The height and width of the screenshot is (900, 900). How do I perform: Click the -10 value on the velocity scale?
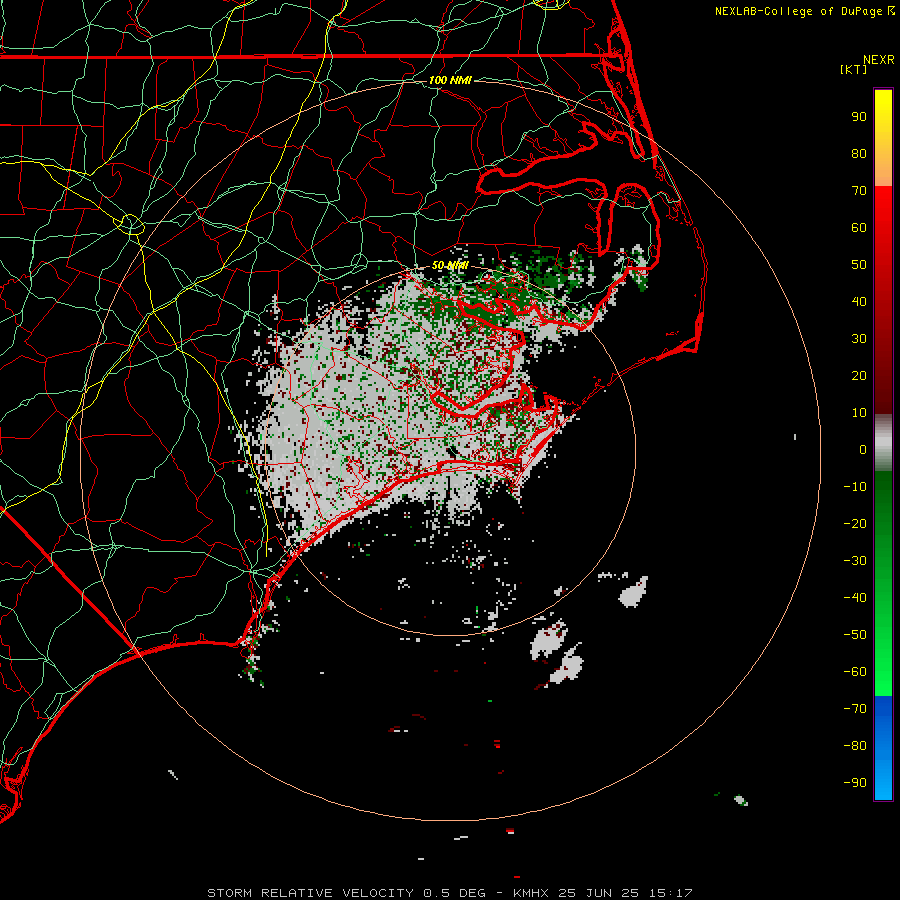pyautogui.click(x=855, y=487)
